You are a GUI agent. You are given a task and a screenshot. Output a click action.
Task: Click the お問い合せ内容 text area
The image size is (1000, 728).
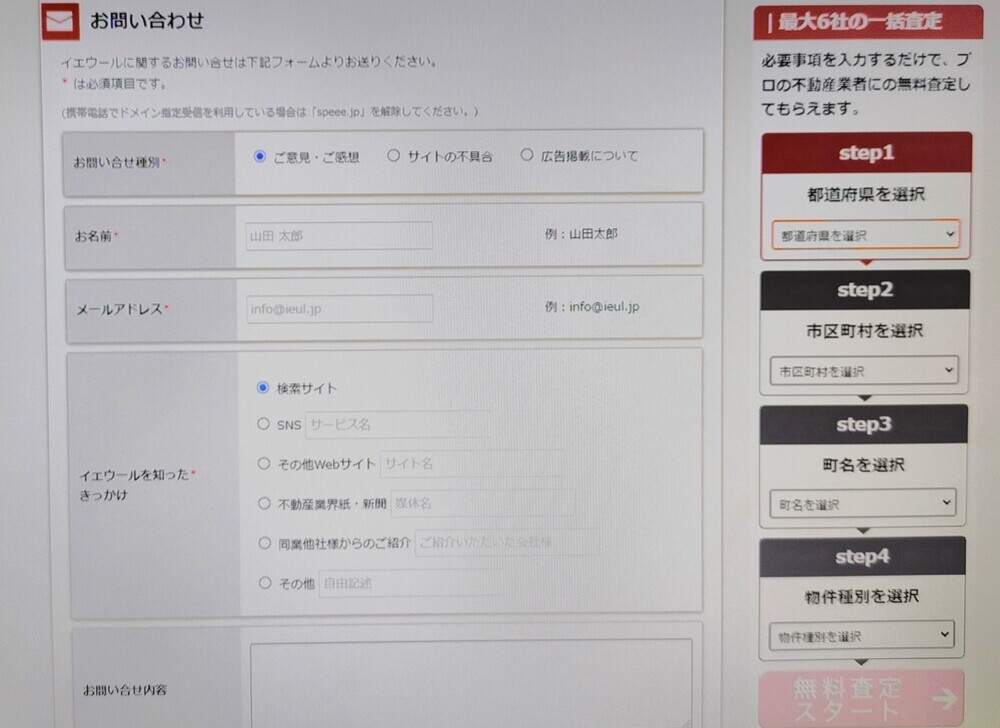(x=471, y=684)
